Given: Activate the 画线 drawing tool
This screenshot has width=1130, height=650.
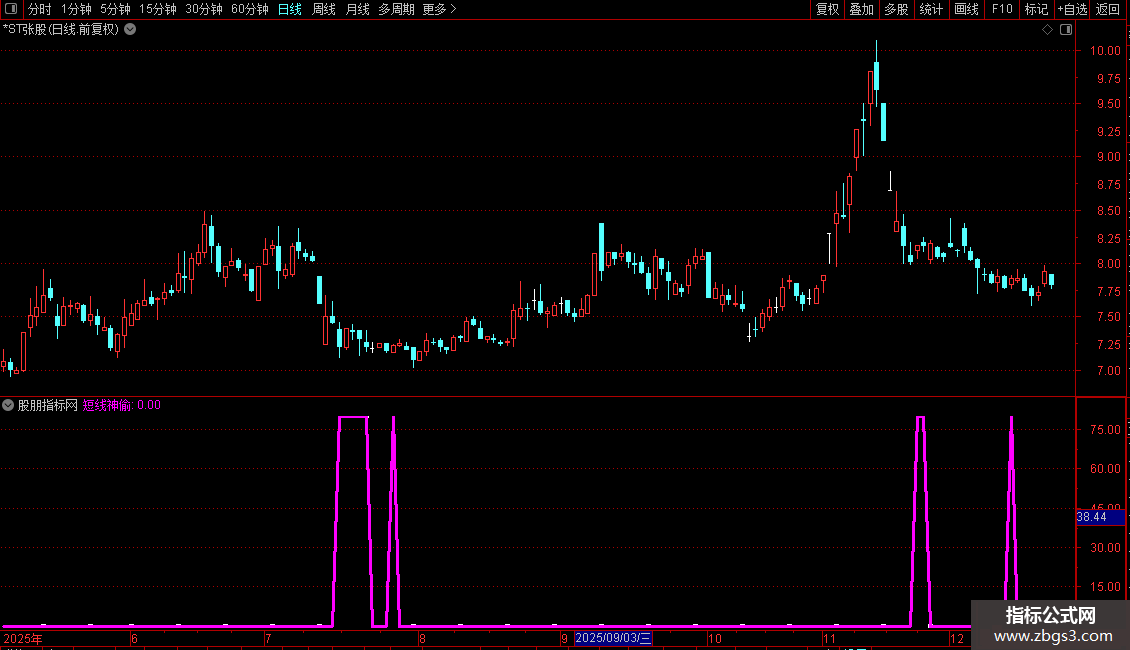Looking at the screenshot, I should click(x=966, y=9).
